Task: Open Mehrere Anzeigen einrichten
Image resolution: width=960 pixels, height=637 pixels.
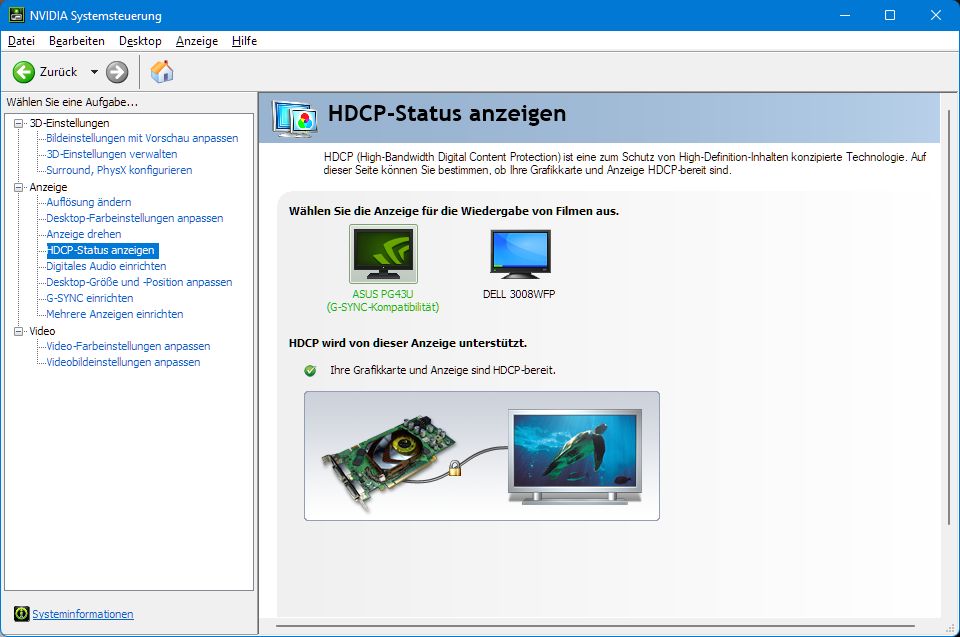Action: pyautogui.click(x=115, y=314)
